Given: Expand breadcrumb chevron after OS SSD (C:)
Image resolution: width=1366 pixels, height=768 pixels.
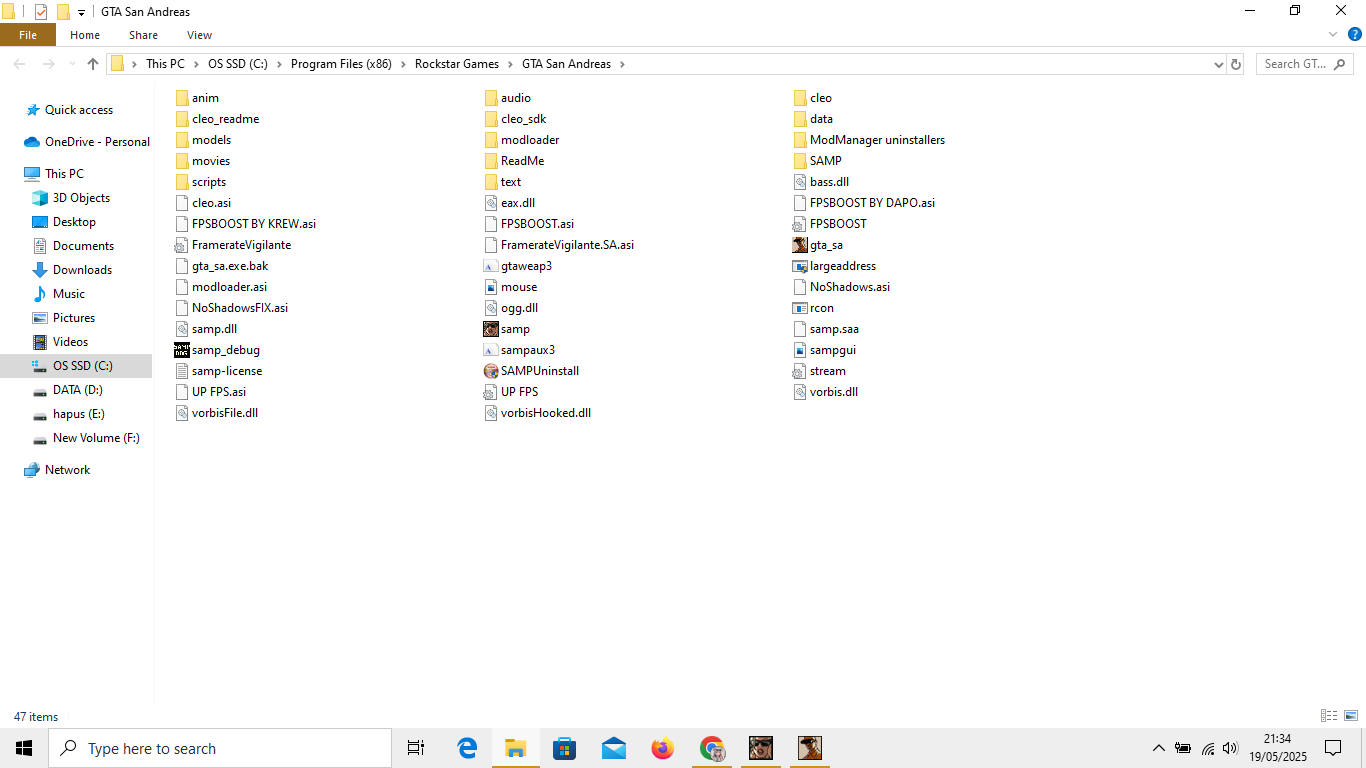Looking at the screenshot, I should pyautogui.click(x=279, y=64).
